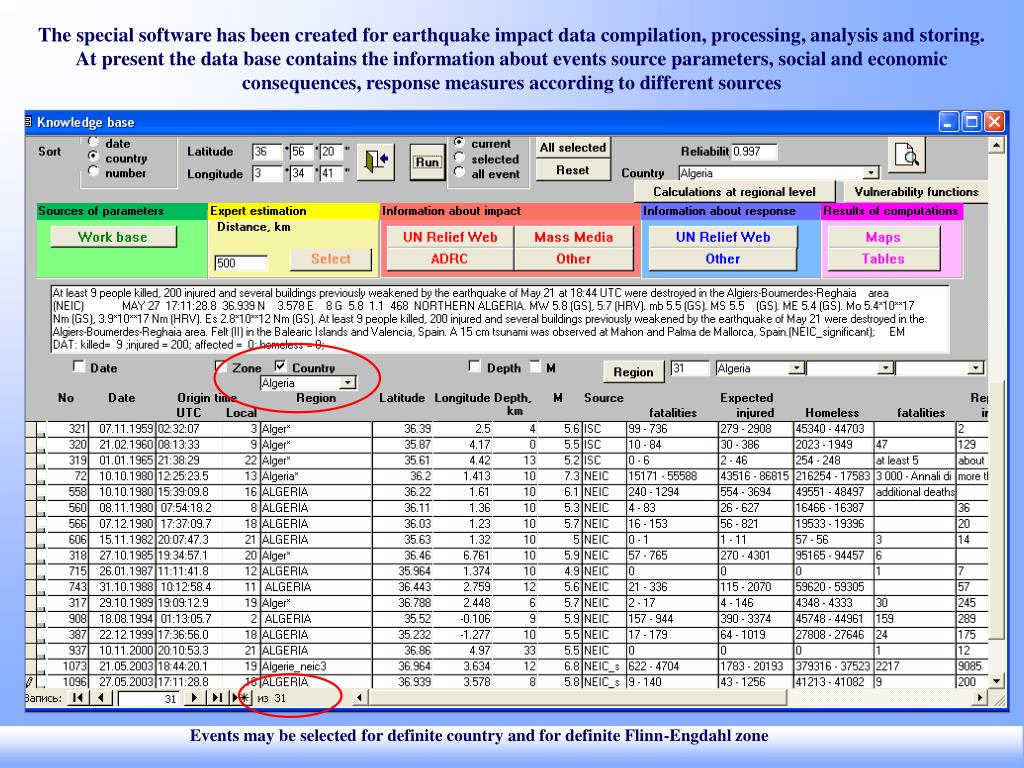Click Knowledge base title bar icon

click(29, 121)
